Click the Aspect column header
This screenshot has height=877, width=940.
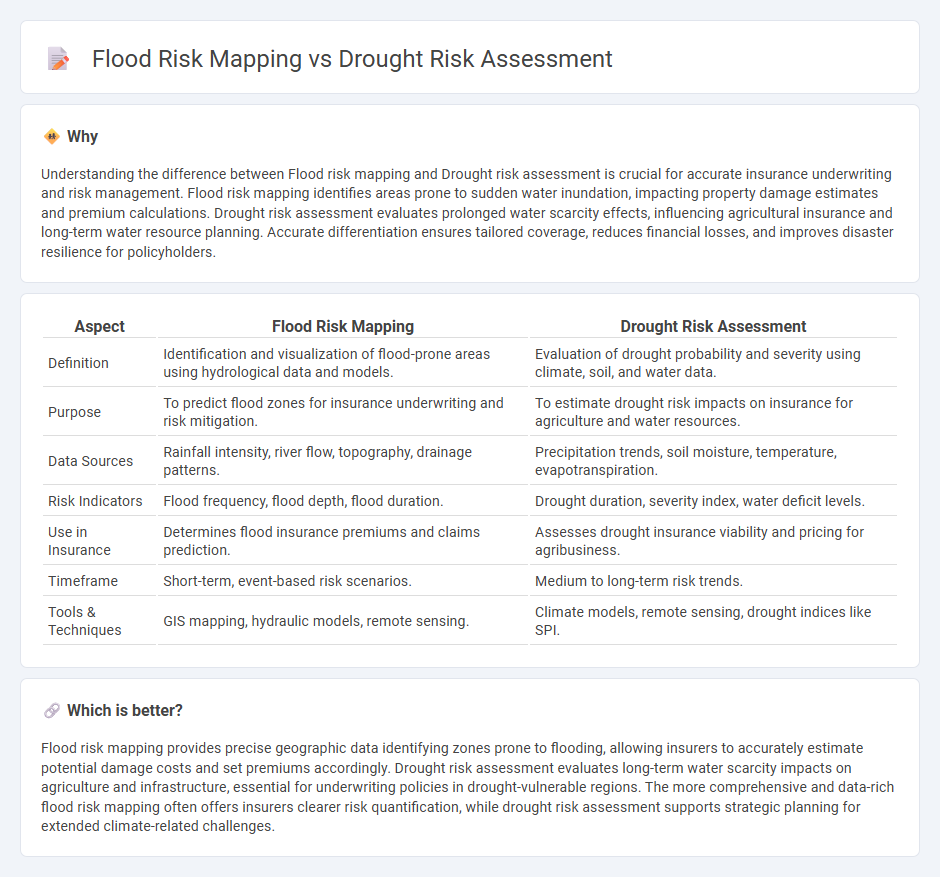coord(100,326)
